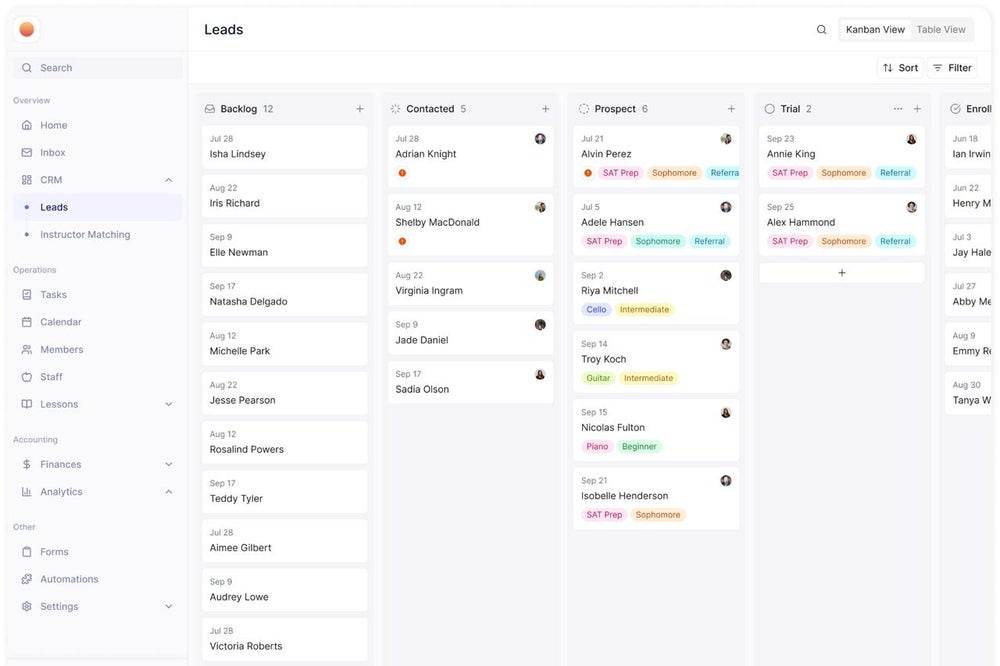Click the Cello tag on Riya Mitchell
Viewport: 1000px width, 666px height.
point(596,310)
